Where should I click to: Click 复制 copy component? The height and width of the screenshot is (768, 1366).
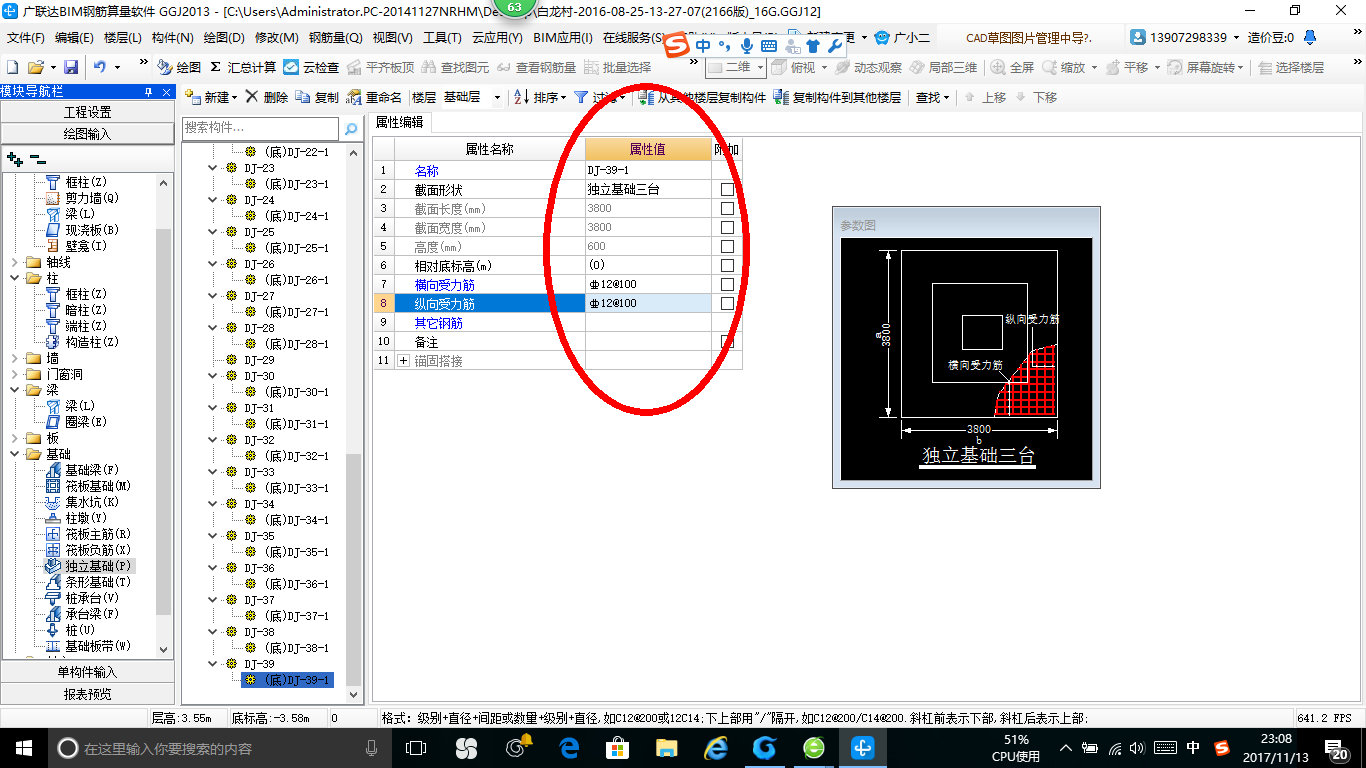pos(318,97)
